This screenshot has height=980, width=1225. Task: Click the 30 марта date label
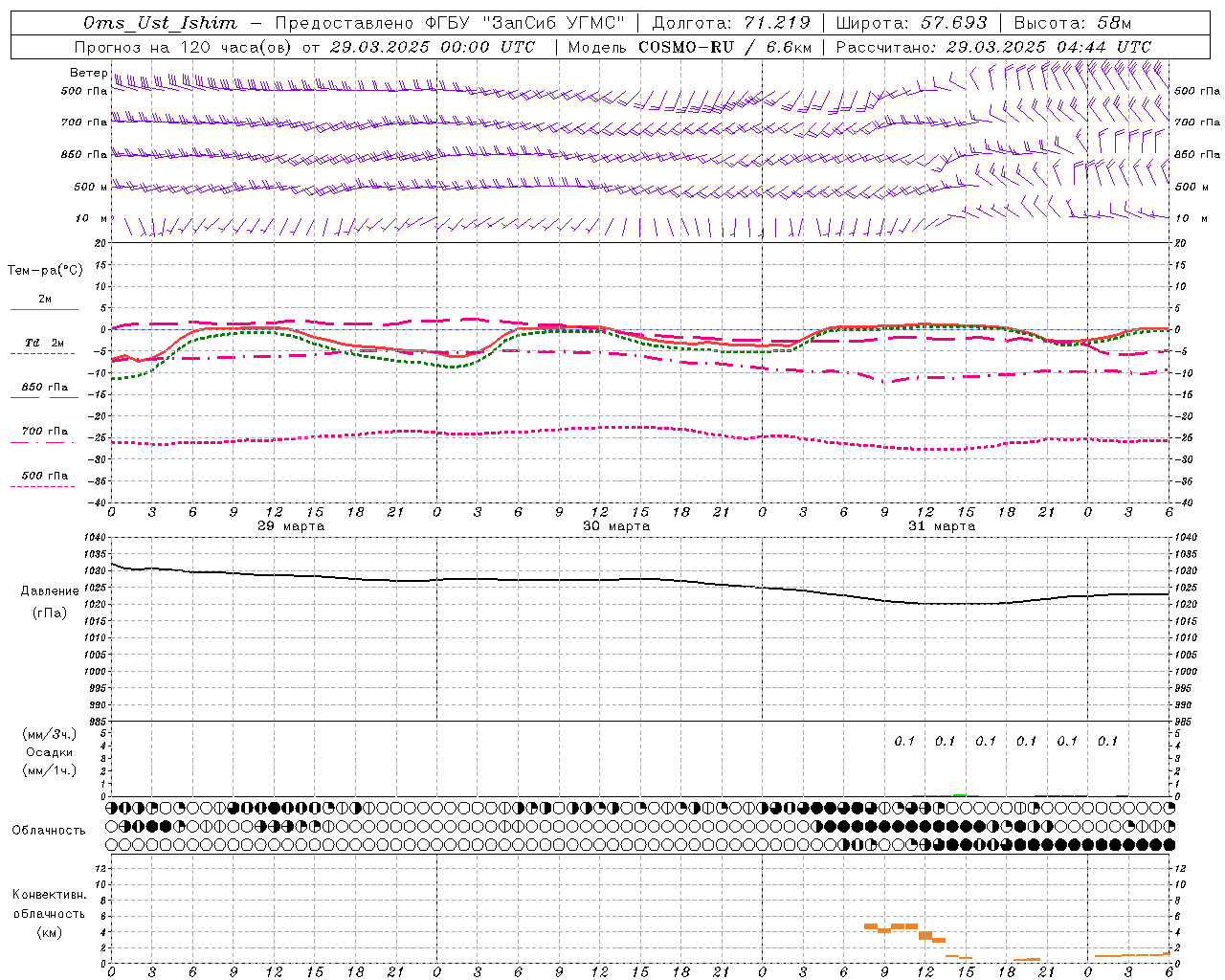[x=616, y=526]
